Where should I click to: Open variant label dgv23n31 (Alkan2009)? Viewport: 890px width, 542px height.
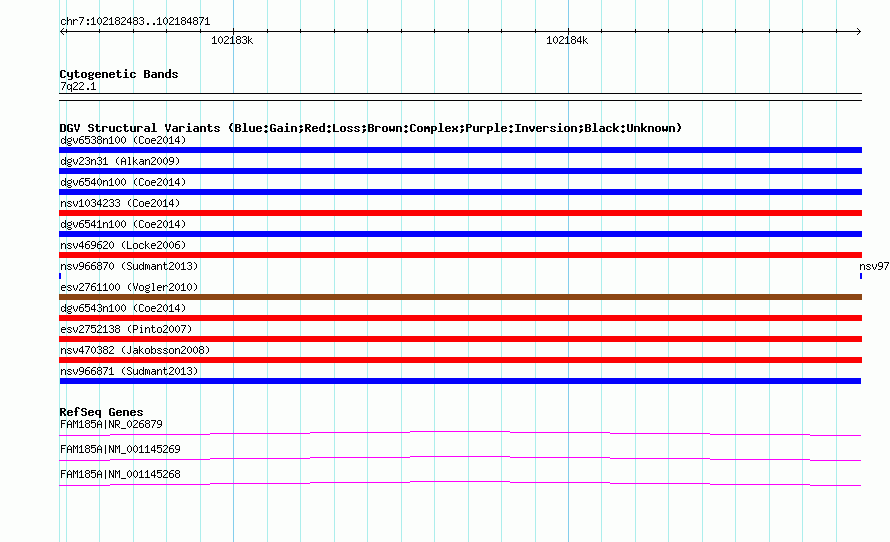[x=120, y=161]
